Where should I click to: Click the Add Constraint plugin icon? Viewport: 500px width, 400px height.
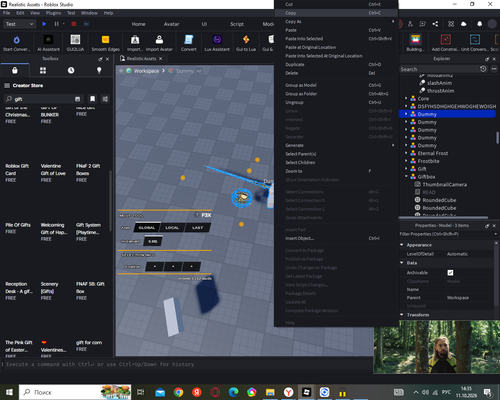coord(446,40)
